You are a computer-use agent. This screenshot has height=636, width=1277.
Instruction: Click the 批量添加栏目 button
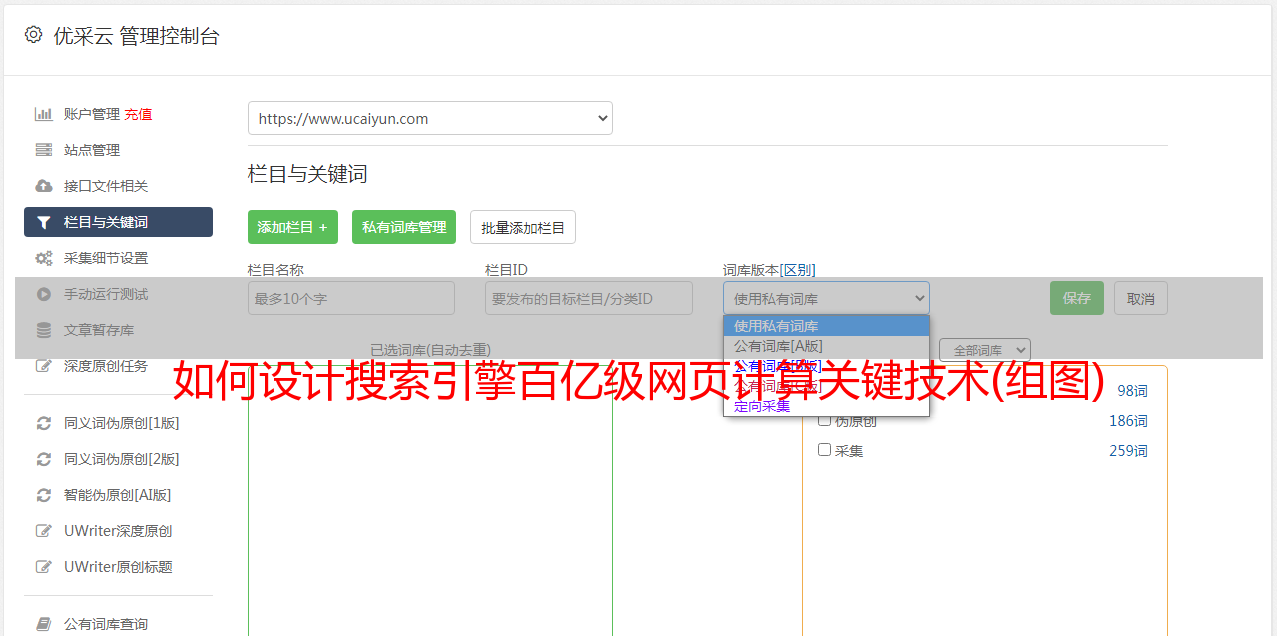click(523, 227)
